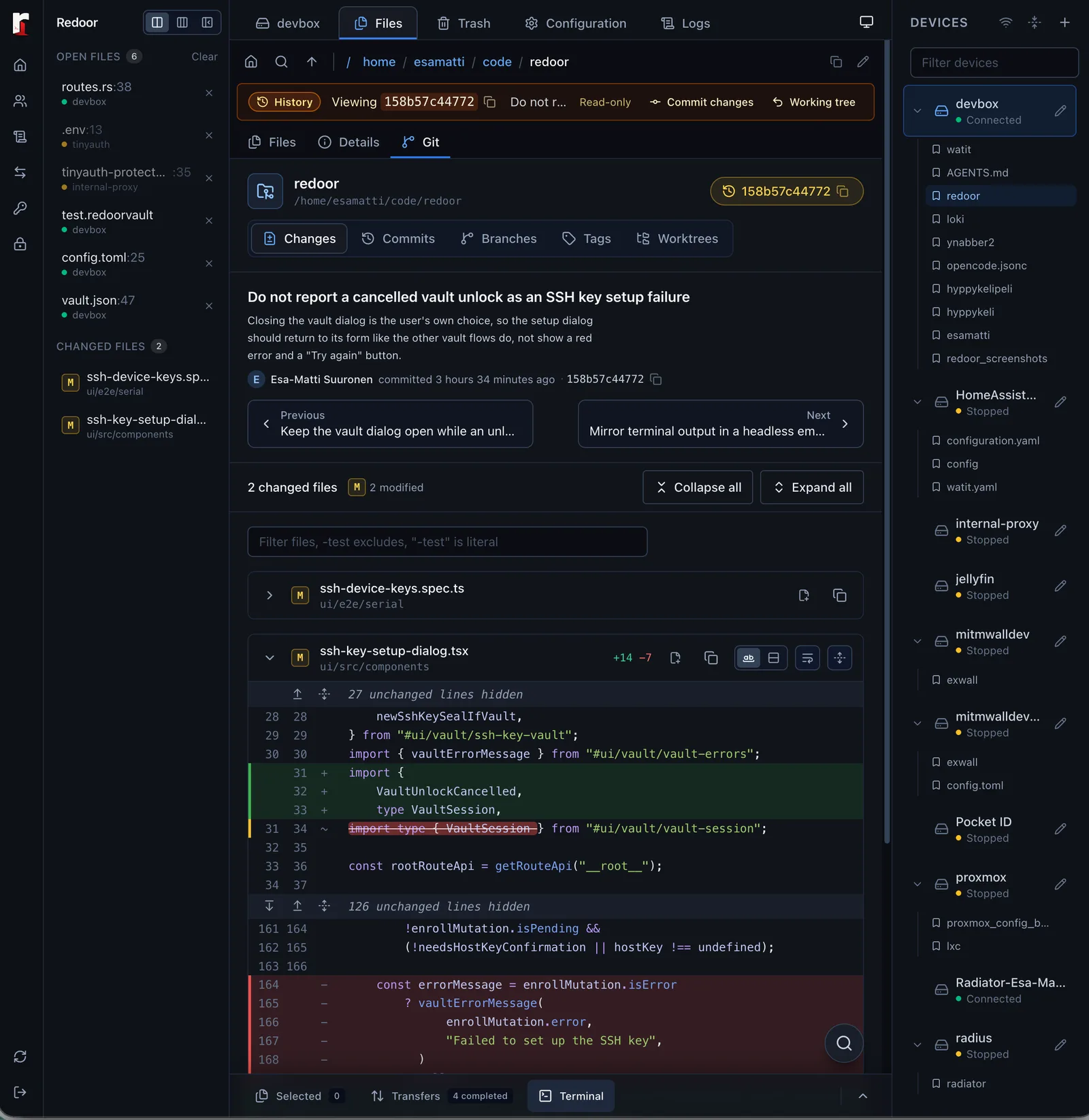Image resolution: width=1089 pixels, height=1120 pixels.
Task: Go to Previous commit card
Action: [390, 424]
